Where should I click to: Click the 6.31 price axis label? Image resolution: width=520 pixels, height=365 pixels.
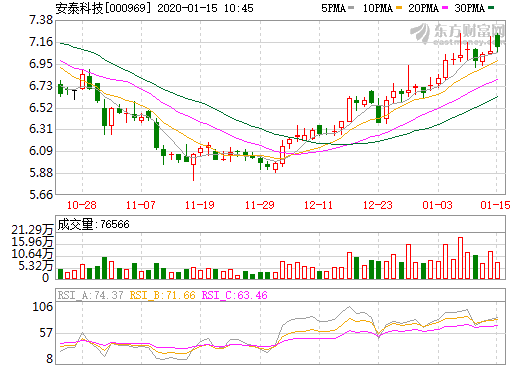41,129
